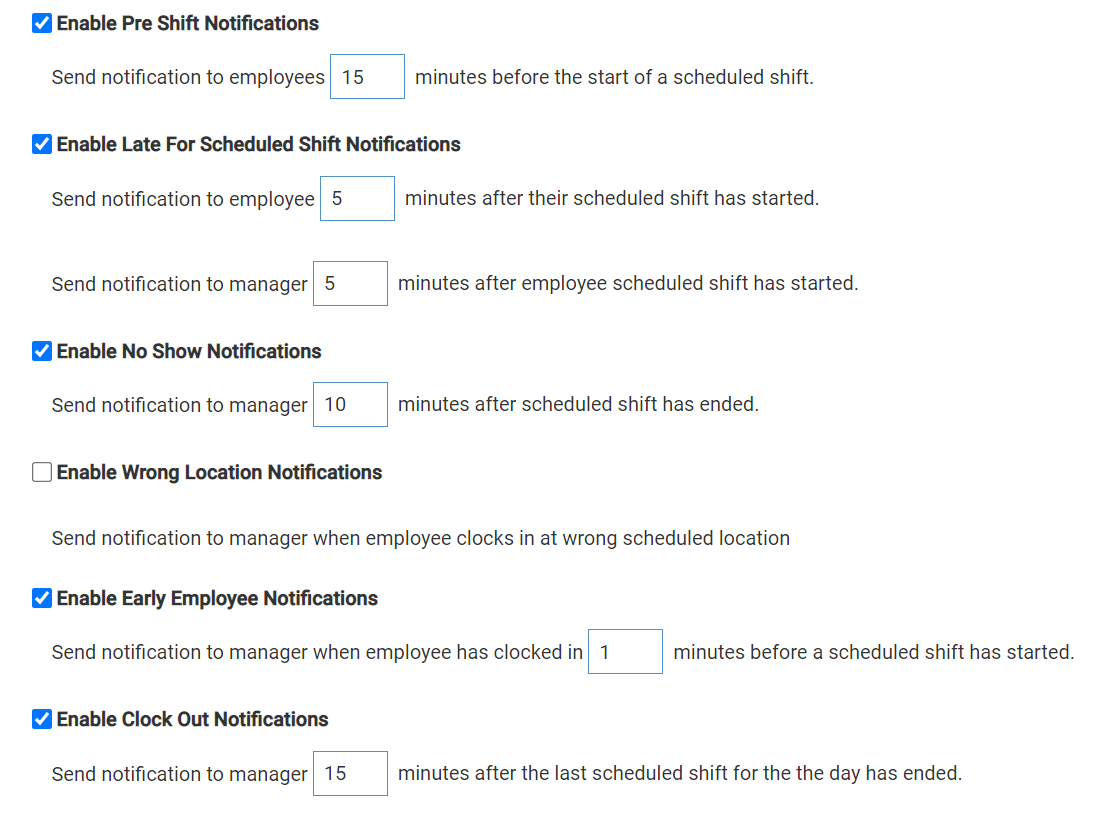This screenshot has width=1097, height=820.
Task: Untick the Enable No Show Notifications checkbox
Action: click(42, 351)
